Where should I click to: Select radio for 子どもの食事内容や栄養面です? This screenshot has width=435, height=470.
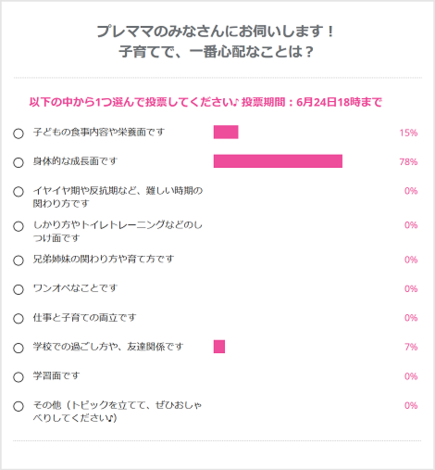[x=18, y=133]
